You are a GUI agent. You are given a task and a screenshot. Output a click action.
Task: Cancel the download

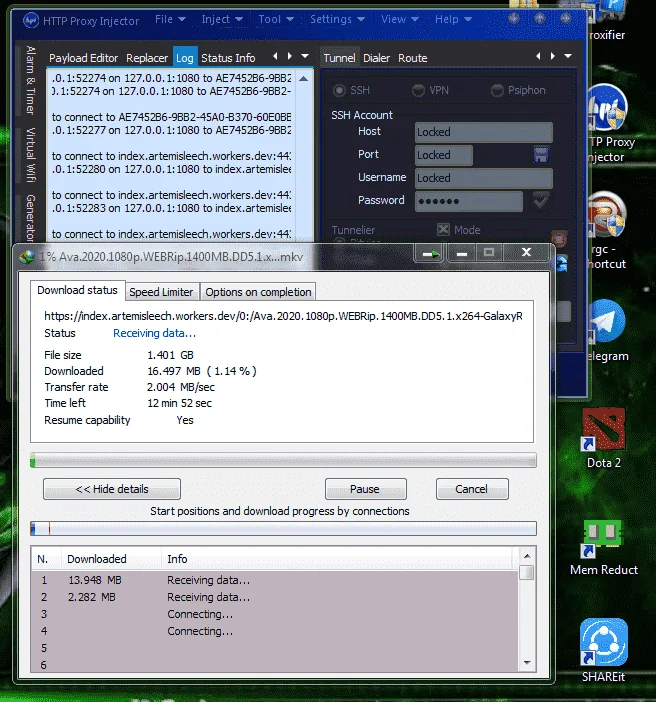[472, 489]
